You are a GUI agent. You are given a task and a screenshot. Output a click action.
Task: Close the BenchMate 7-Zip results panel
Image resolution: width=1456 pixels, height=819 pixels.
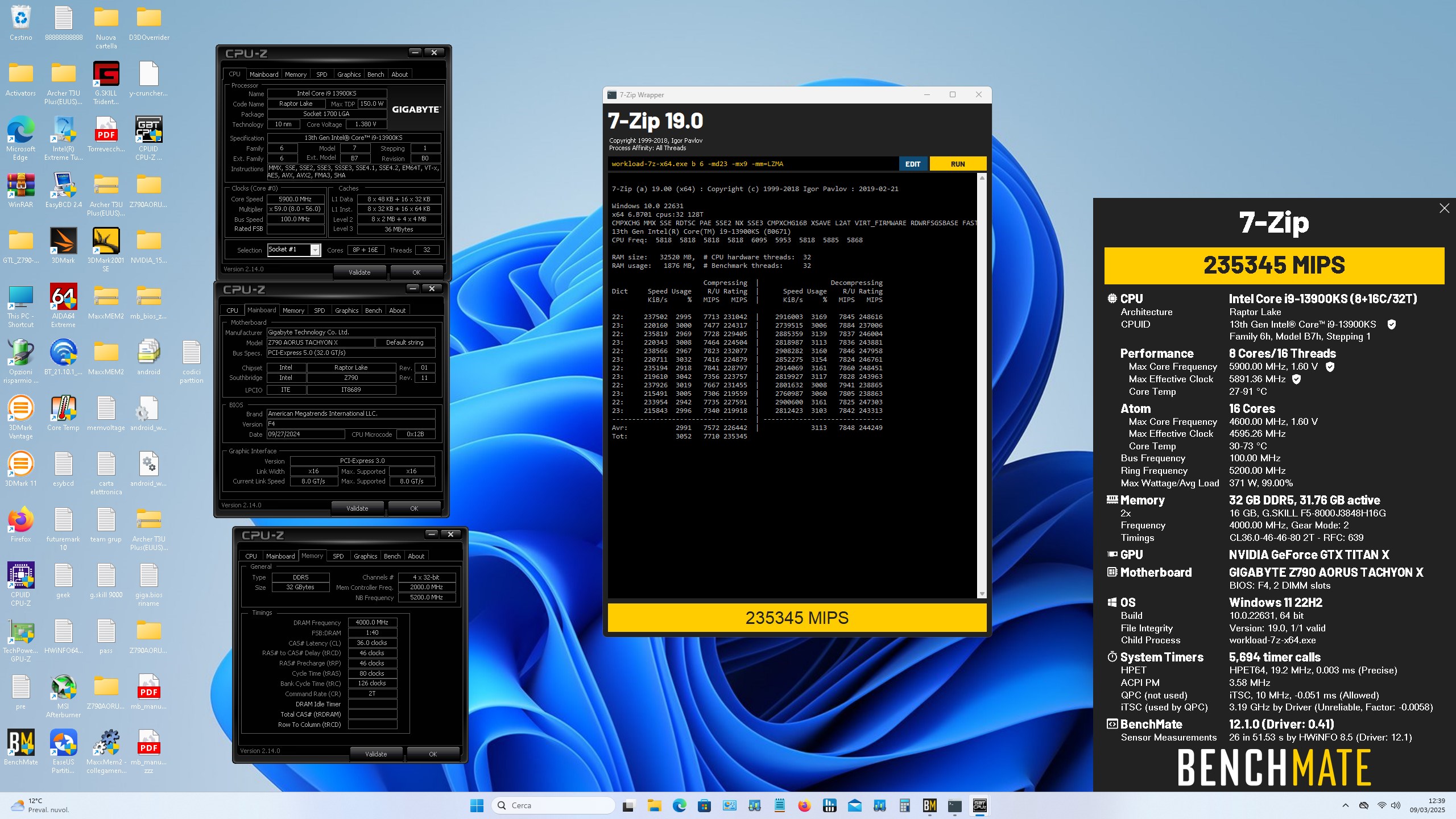point(1444,208)
